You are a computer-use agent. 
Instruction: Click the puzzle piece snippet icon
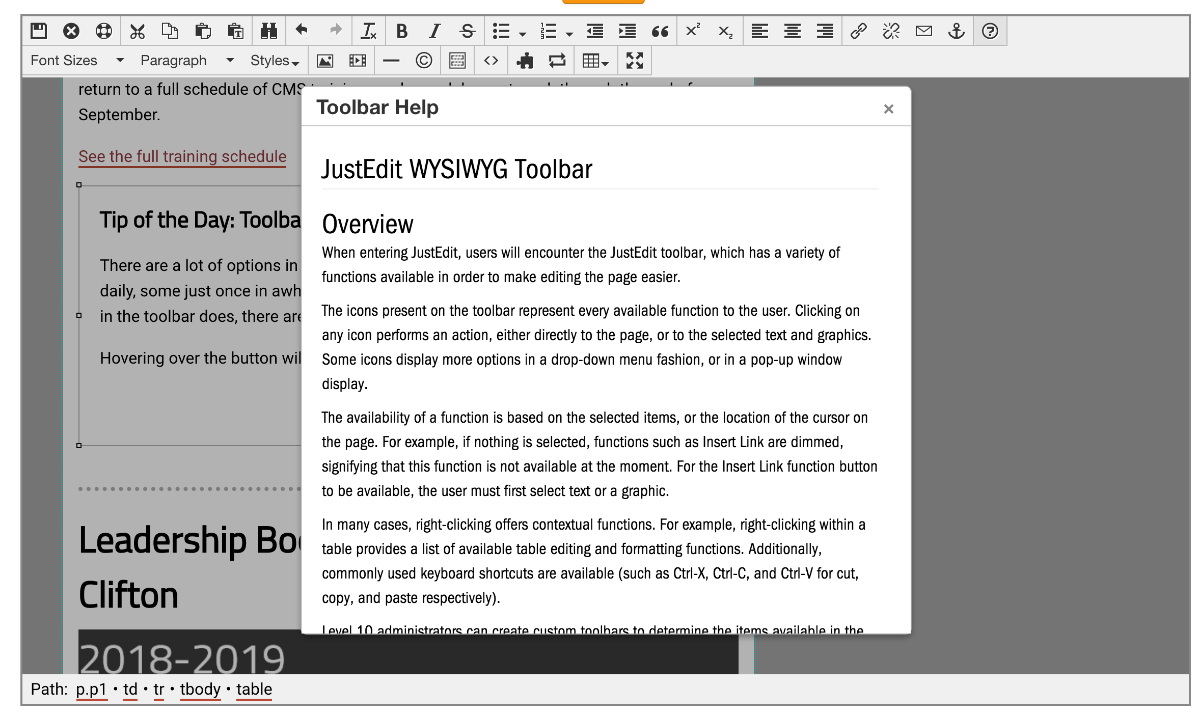point(525,60)
